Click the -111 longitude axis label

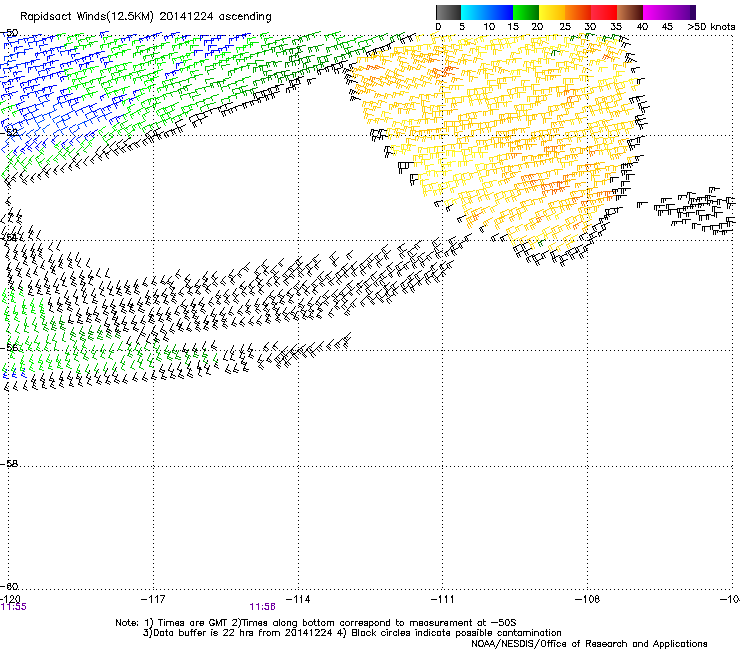click(x=443, y=599)
